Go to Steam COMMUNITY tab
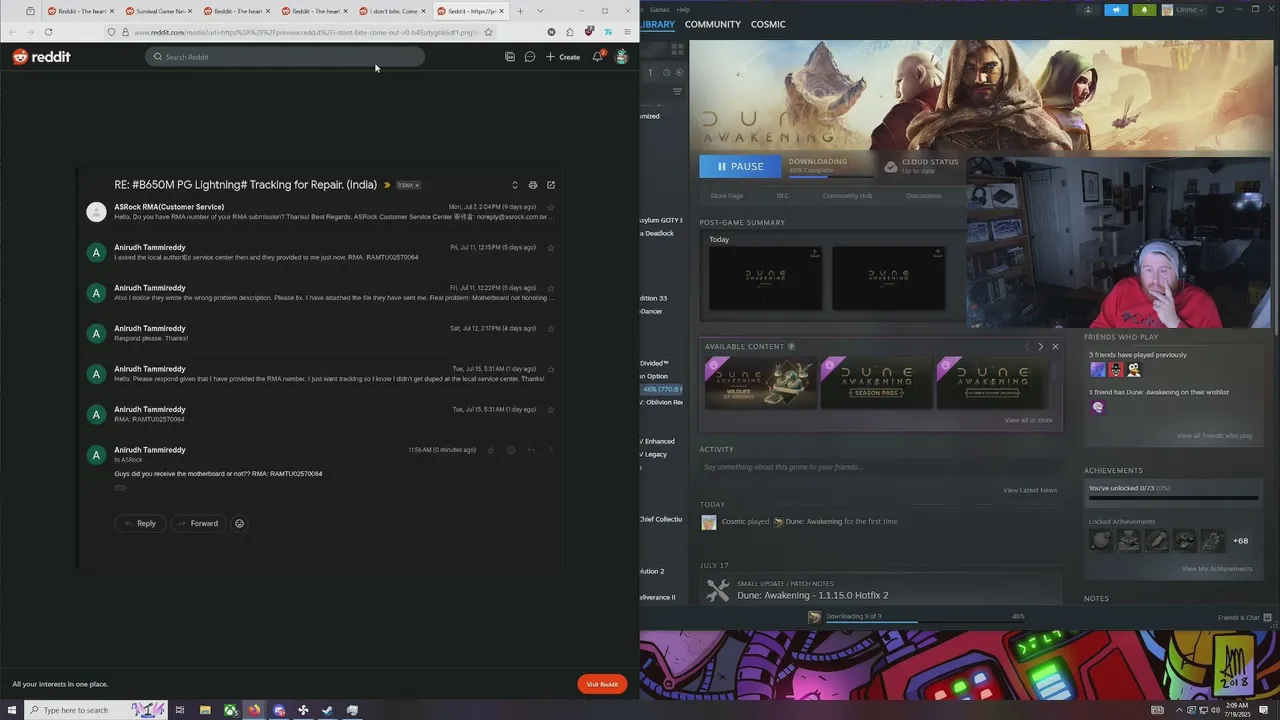Viewport: 1280px width, 720px height. tap(713, 24)
